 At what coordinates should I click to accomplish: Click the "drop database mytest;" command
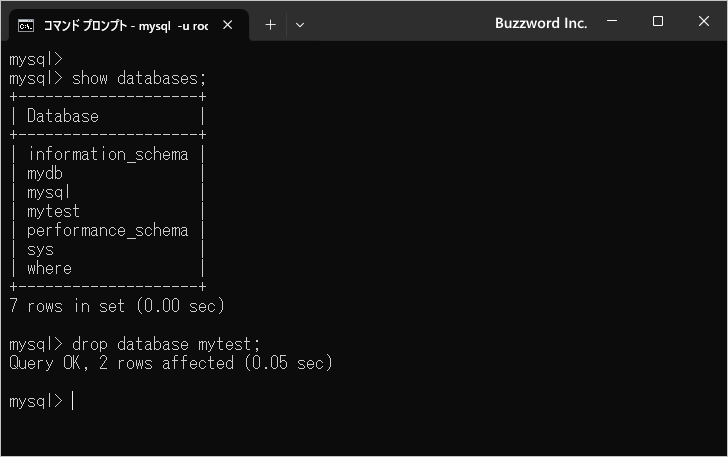166,344
